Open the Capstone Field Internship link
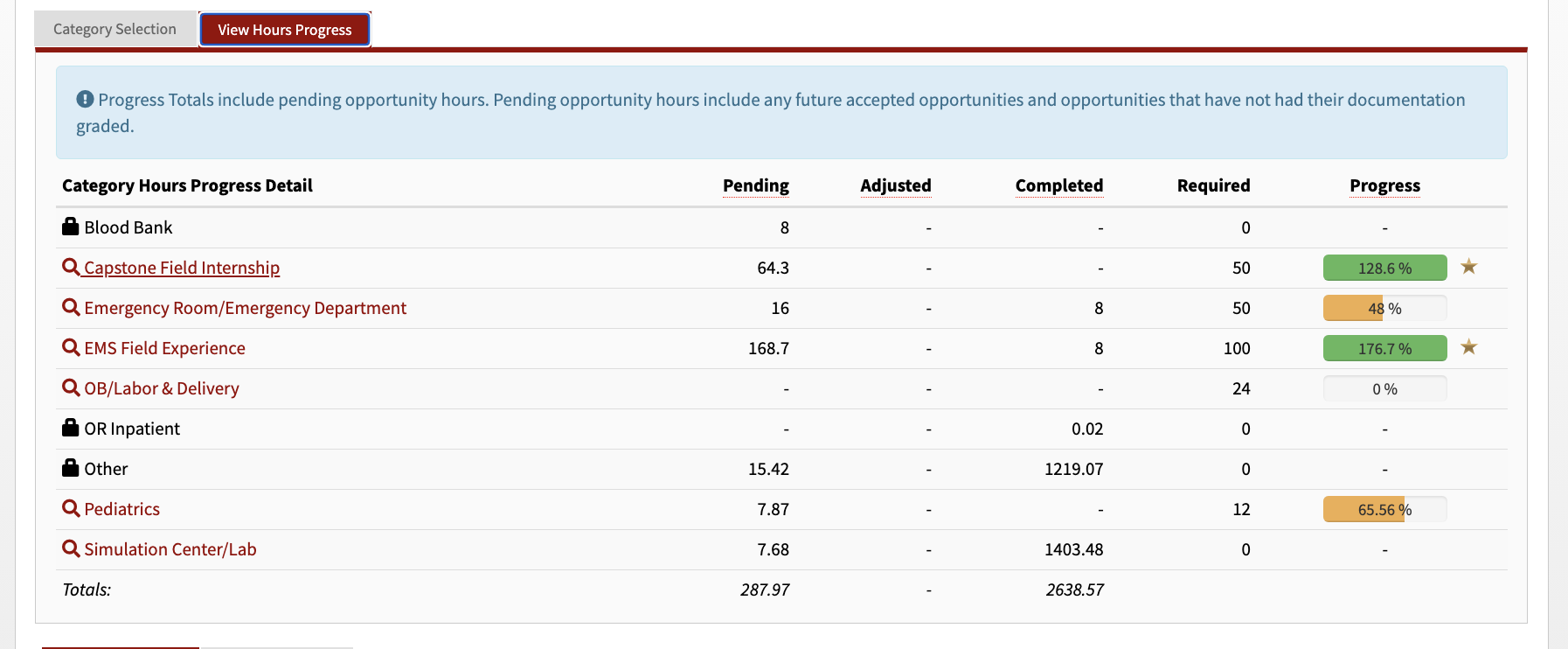 [x=182, y=268]
